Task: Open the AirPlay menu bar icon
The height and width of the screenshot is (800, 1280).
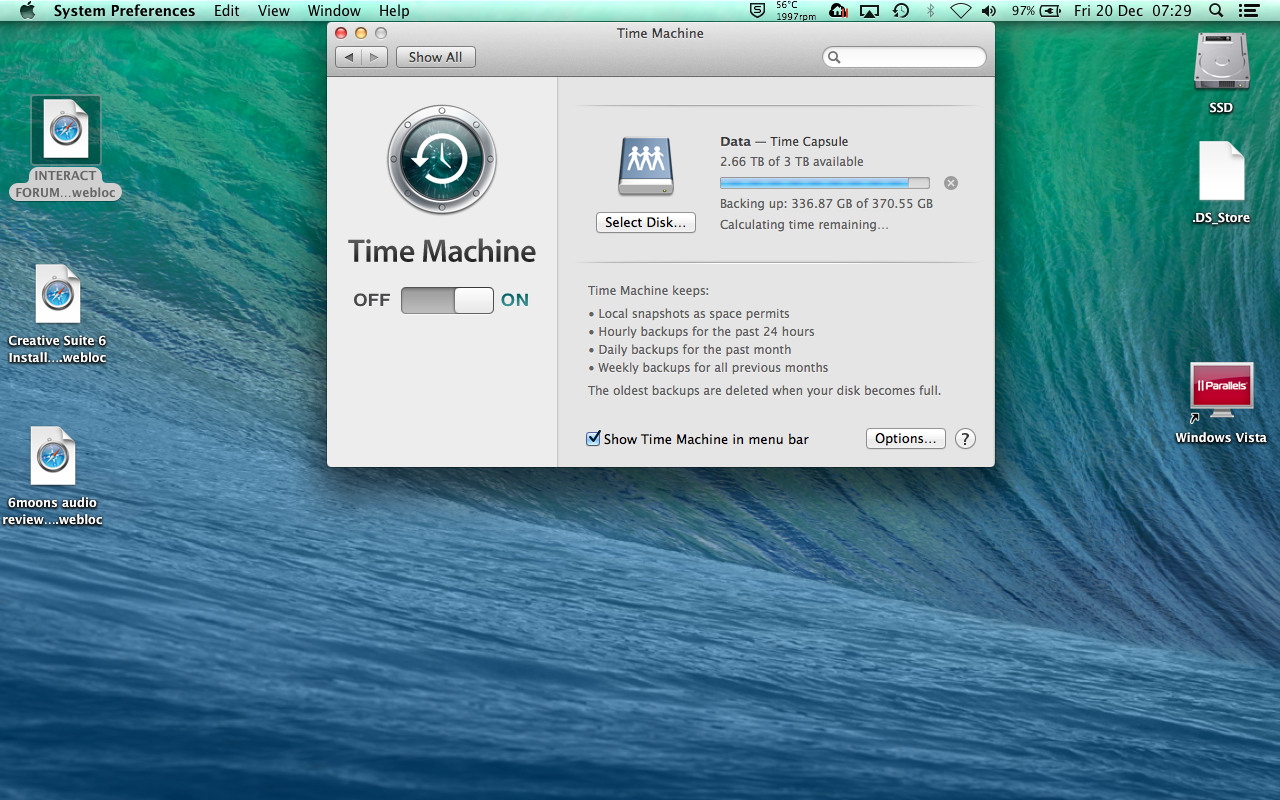Action: (x=869, y=11)
